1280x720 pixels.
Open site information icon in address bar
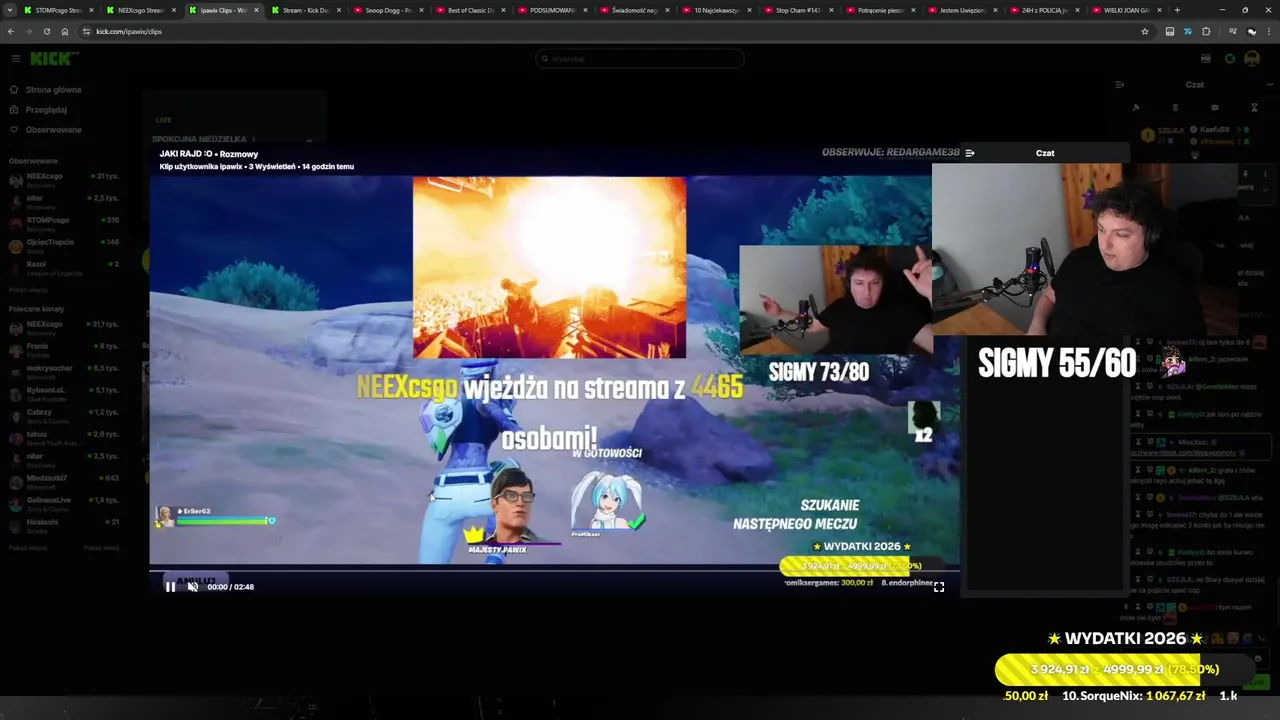pyautogui.click(x=87, y=32)
